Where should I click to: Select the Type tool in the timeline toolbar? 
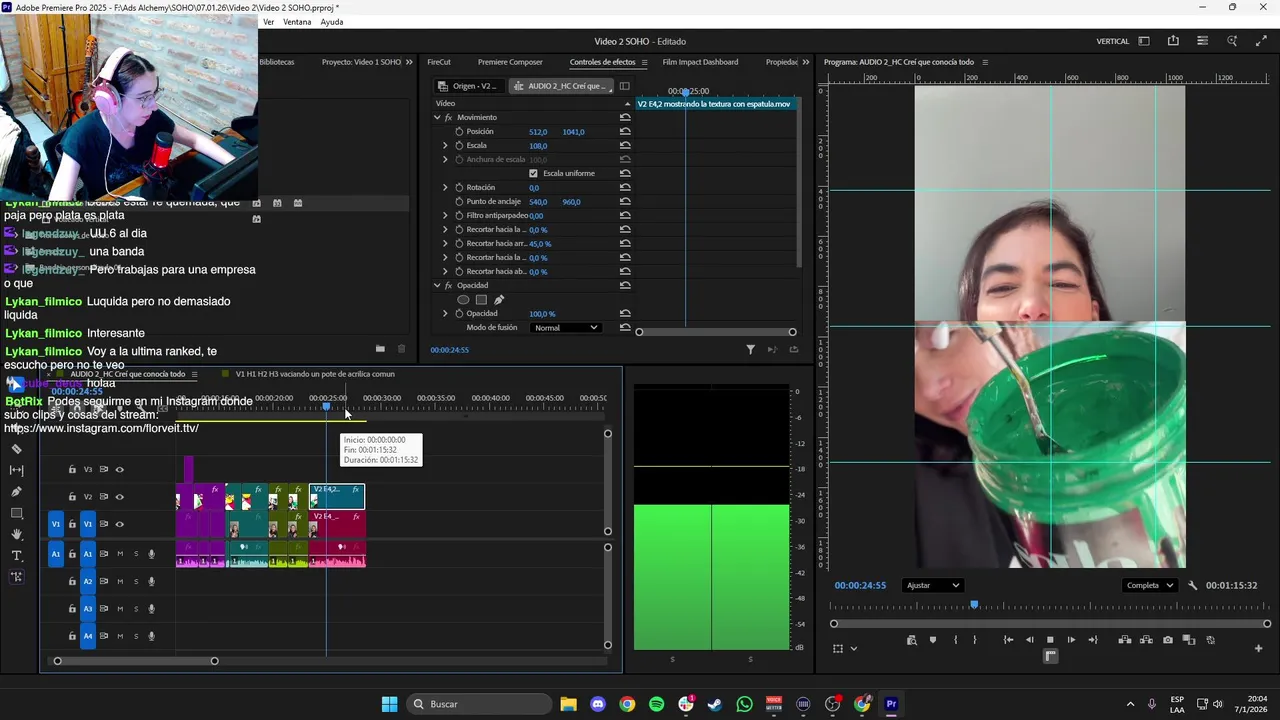[17, 555]
